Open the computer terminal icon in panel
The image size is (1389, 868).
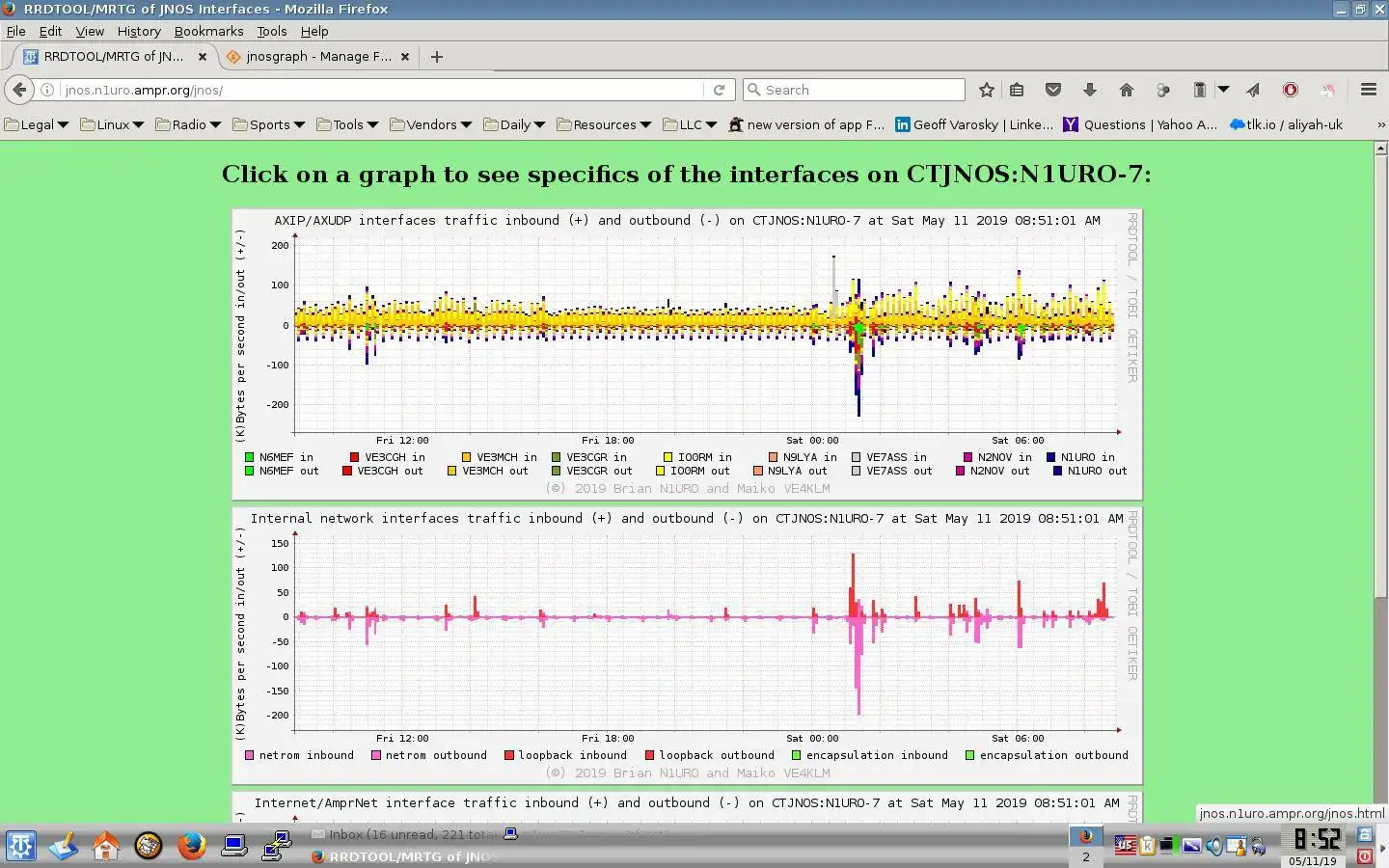tap(233, 846)
